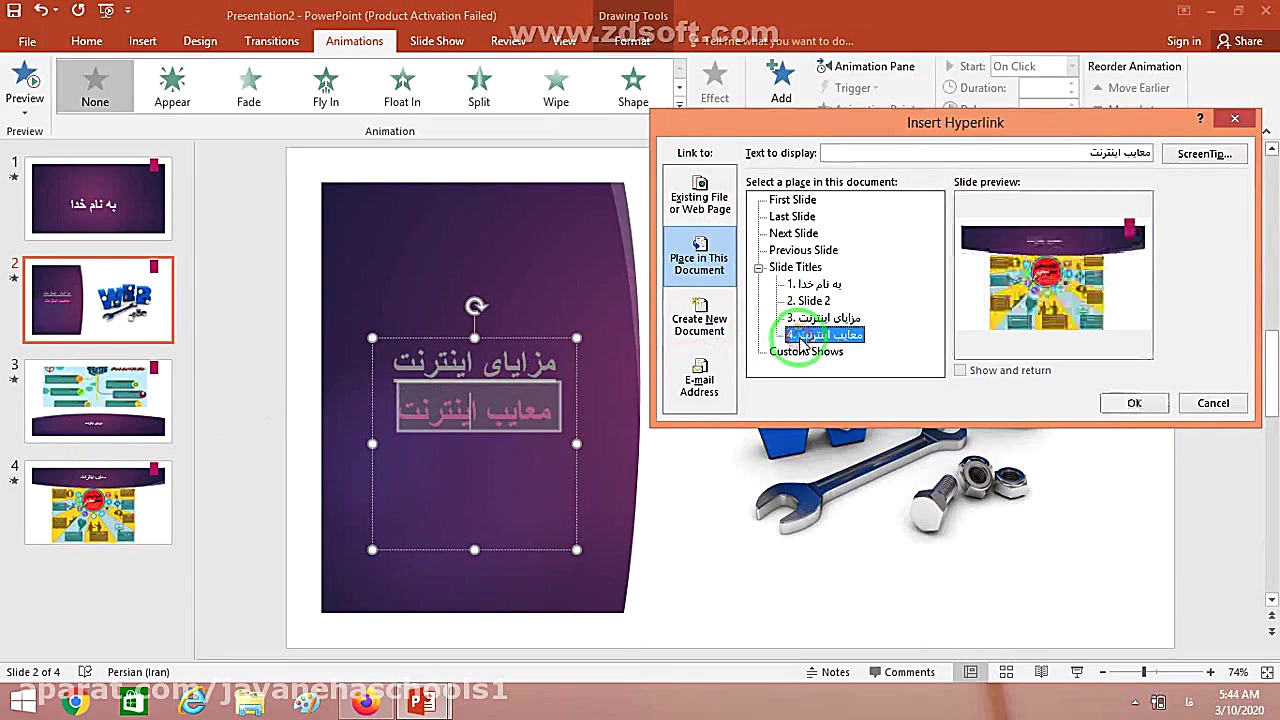Choose Create New Document link type
Image resolution: width=1280 pixels, height=720 pixels.
699,318
